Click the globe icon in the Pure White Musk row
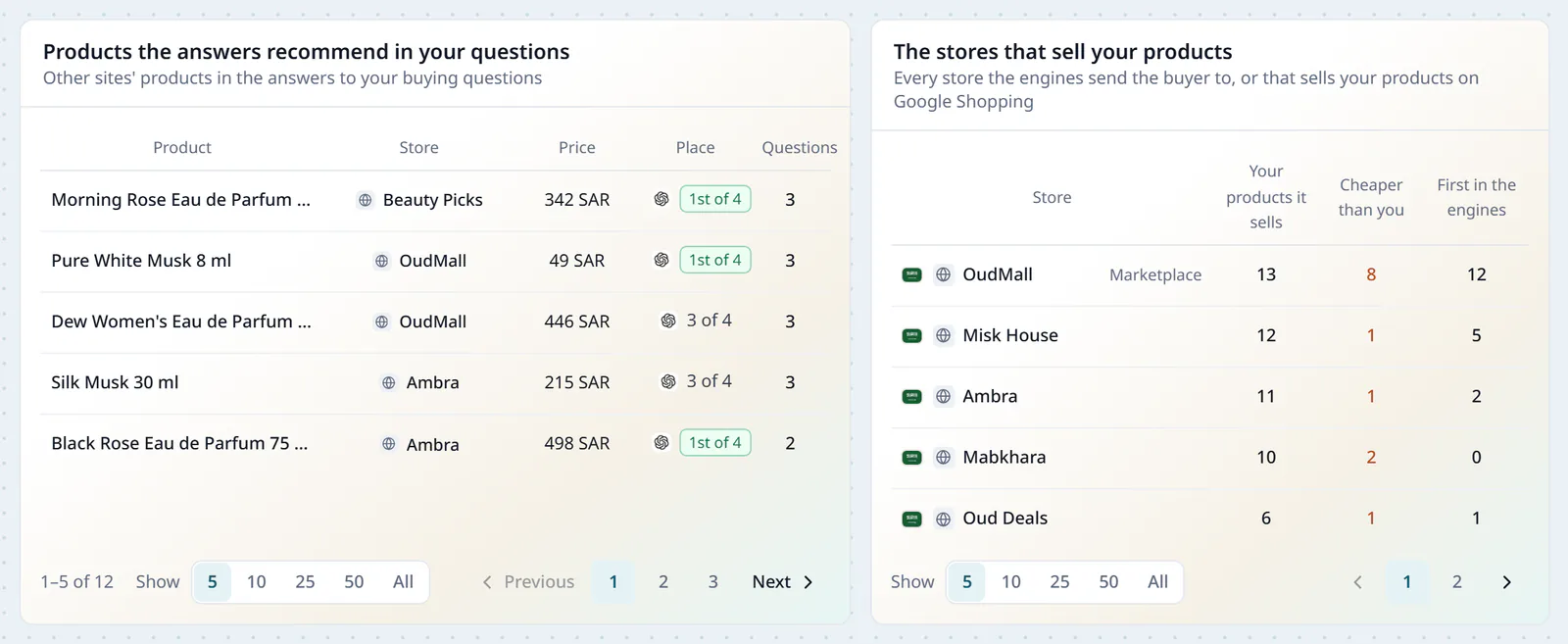This screenshot has width=1568, height=644. pos(381,261)
